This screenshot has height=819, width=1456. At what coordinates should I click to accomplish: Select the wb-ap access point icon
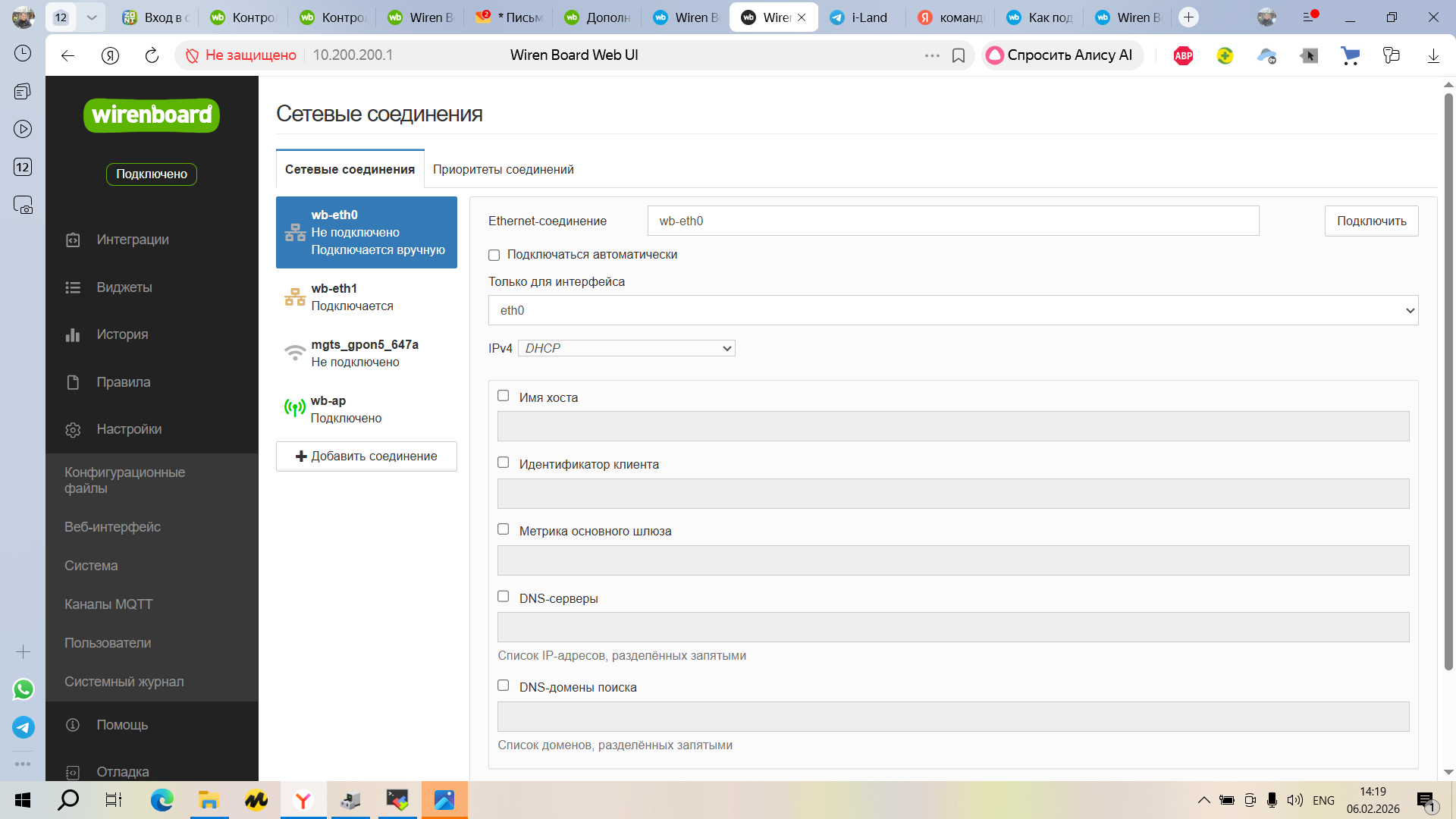pyautogui.click(x=294, y=409)
